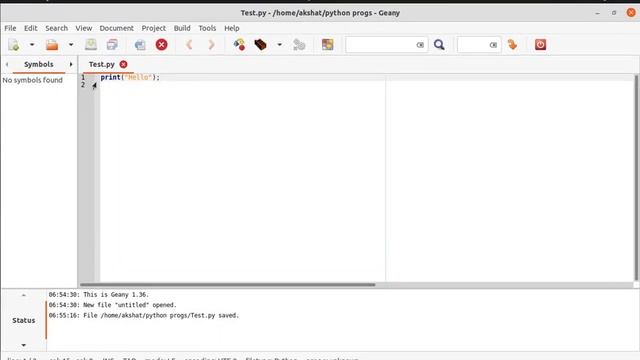Image resolution: width=640 pixels, height=360 pixels.
Task: Close current file using red X toolbar icon
Action: pos(162,44)
